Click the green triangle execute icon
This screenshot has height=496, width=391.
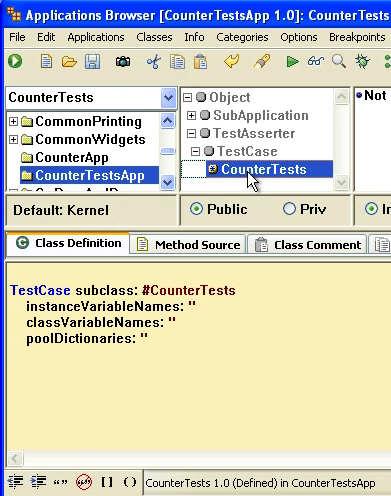[x=292, y=62]
